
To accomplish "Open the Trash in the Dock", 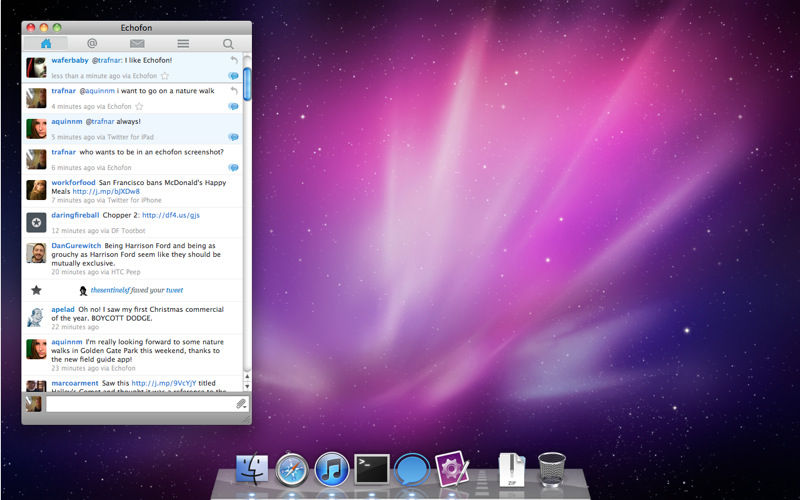I will [552, 469].
